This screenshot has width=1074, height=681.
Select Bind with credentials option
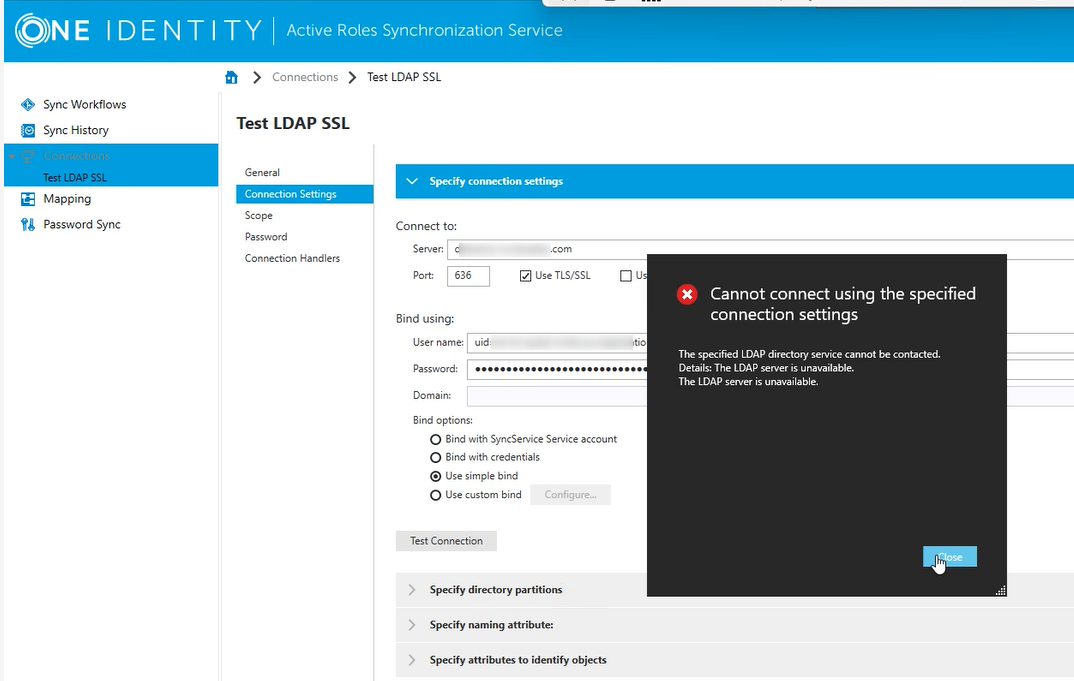[x=435, y=458]
